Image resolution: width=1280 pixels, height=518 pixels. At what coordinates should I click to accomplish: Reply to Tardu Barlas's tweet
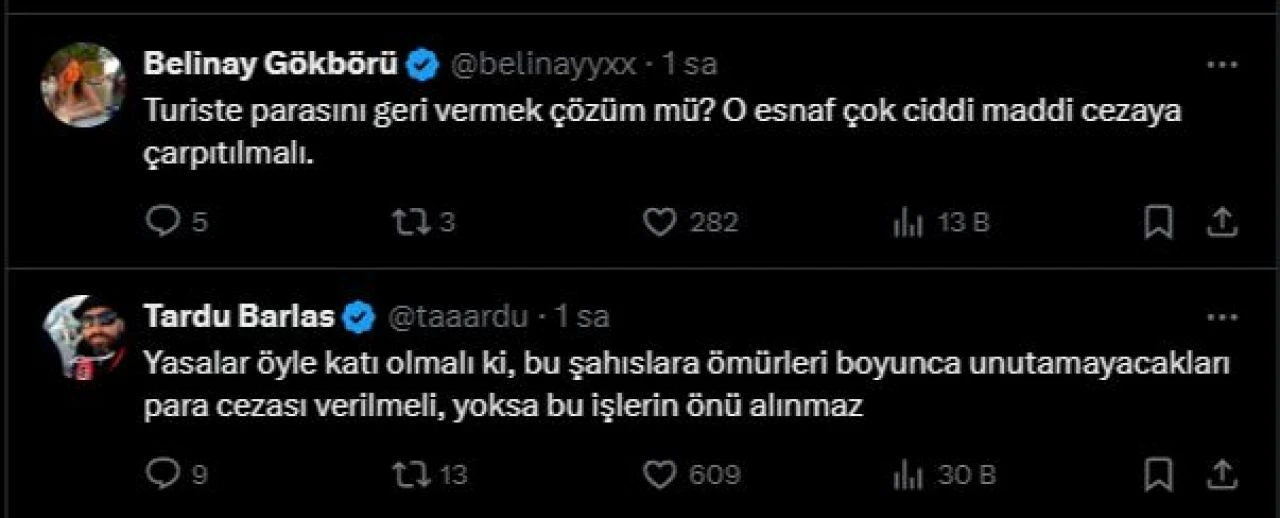(x=161, y=473)
